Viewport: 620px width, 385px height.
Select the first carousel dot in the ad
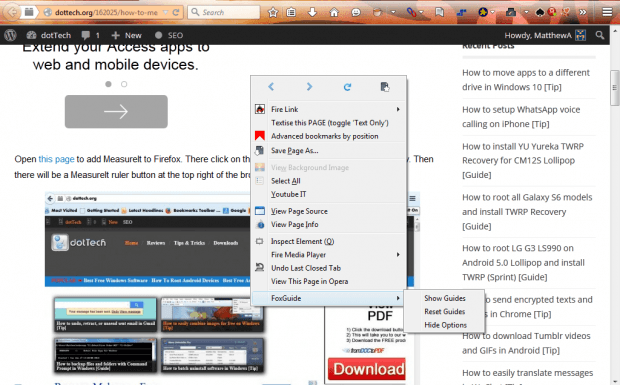(x=108, y=84)
